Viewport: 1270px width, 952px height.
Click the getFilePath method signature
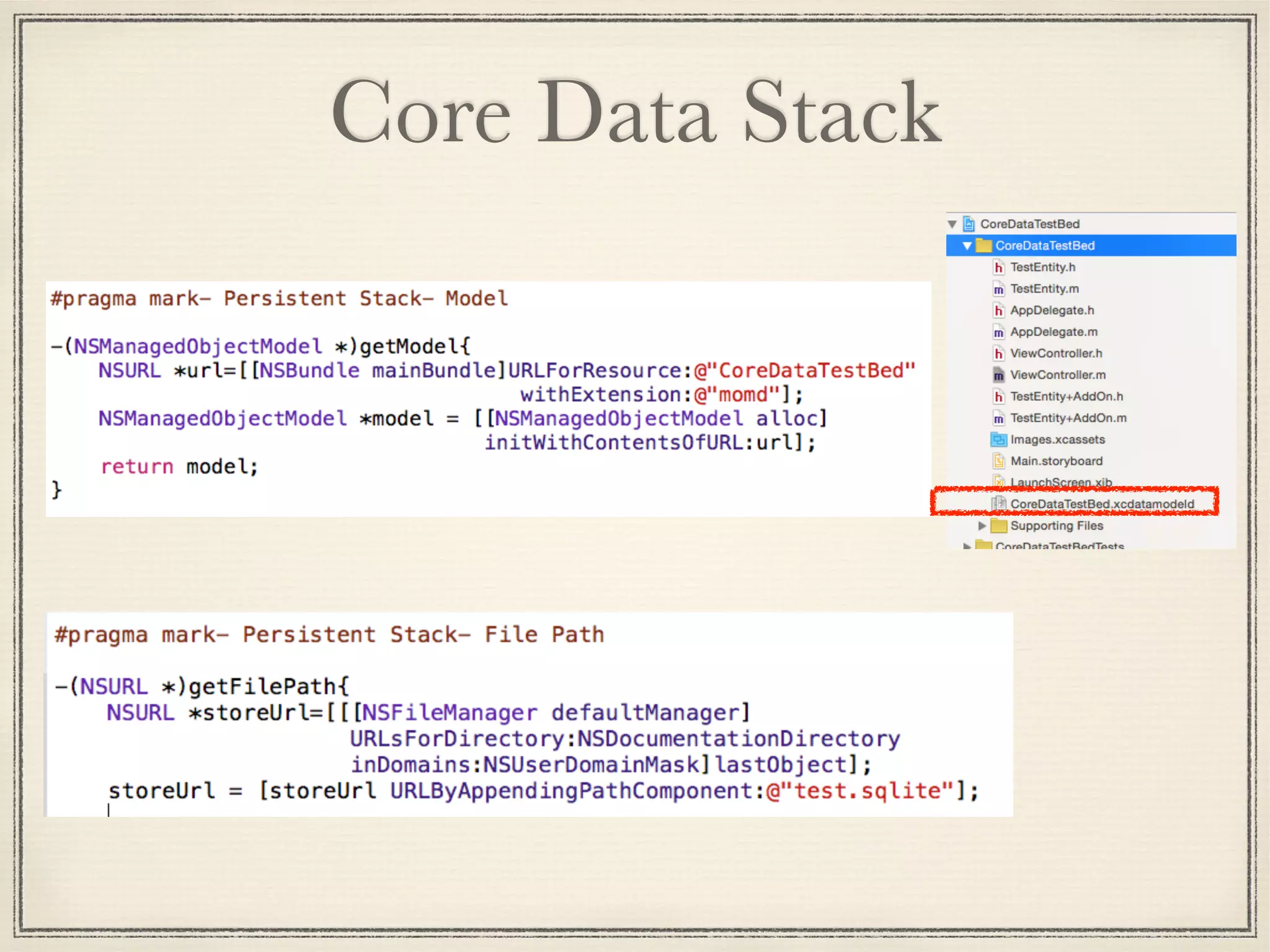pos(202,687)
